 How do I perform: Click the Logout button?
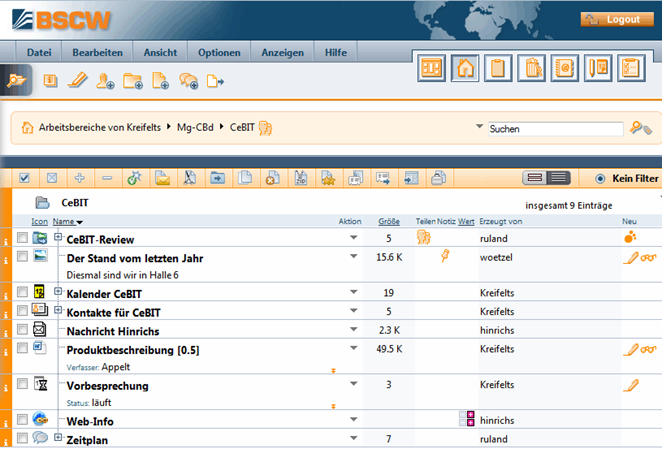pyautogui.click(x=617, y=19)
